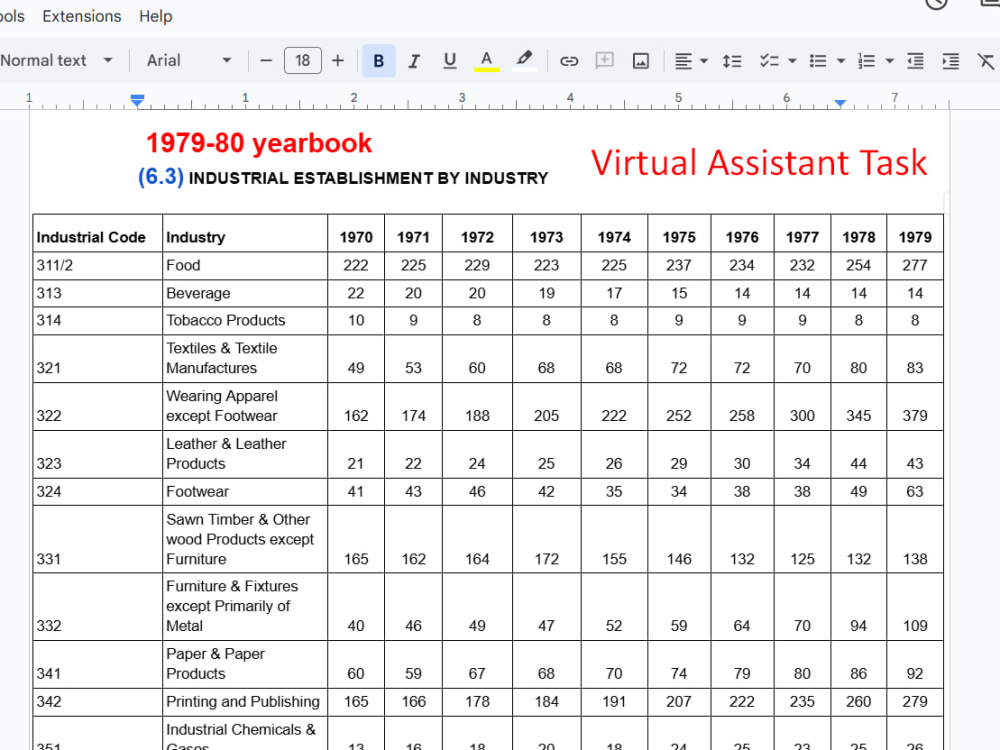Screen dimensions: 1000x750
Task: Decrease the indent
Action: coord(916,61)
